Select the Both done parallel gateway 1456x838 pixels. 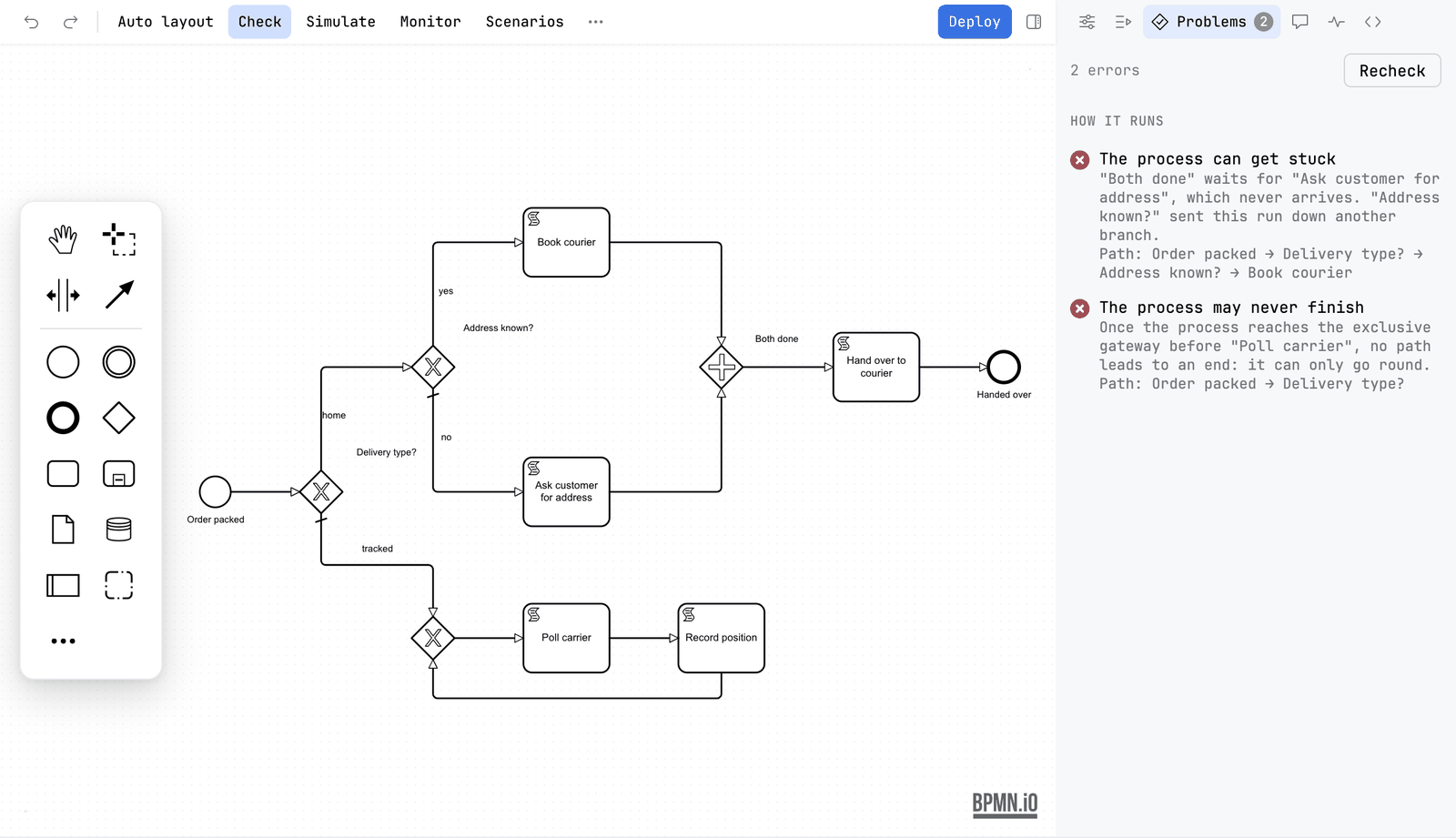click(722, 368)
